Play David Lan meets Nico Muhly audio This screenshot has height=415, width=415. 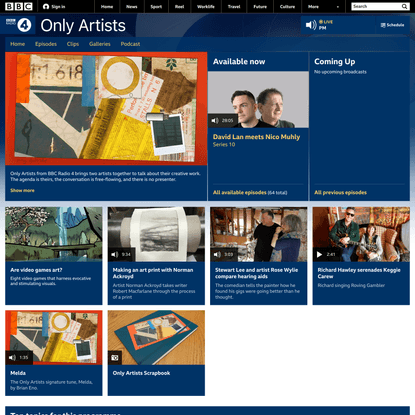(x=215, y=120)
